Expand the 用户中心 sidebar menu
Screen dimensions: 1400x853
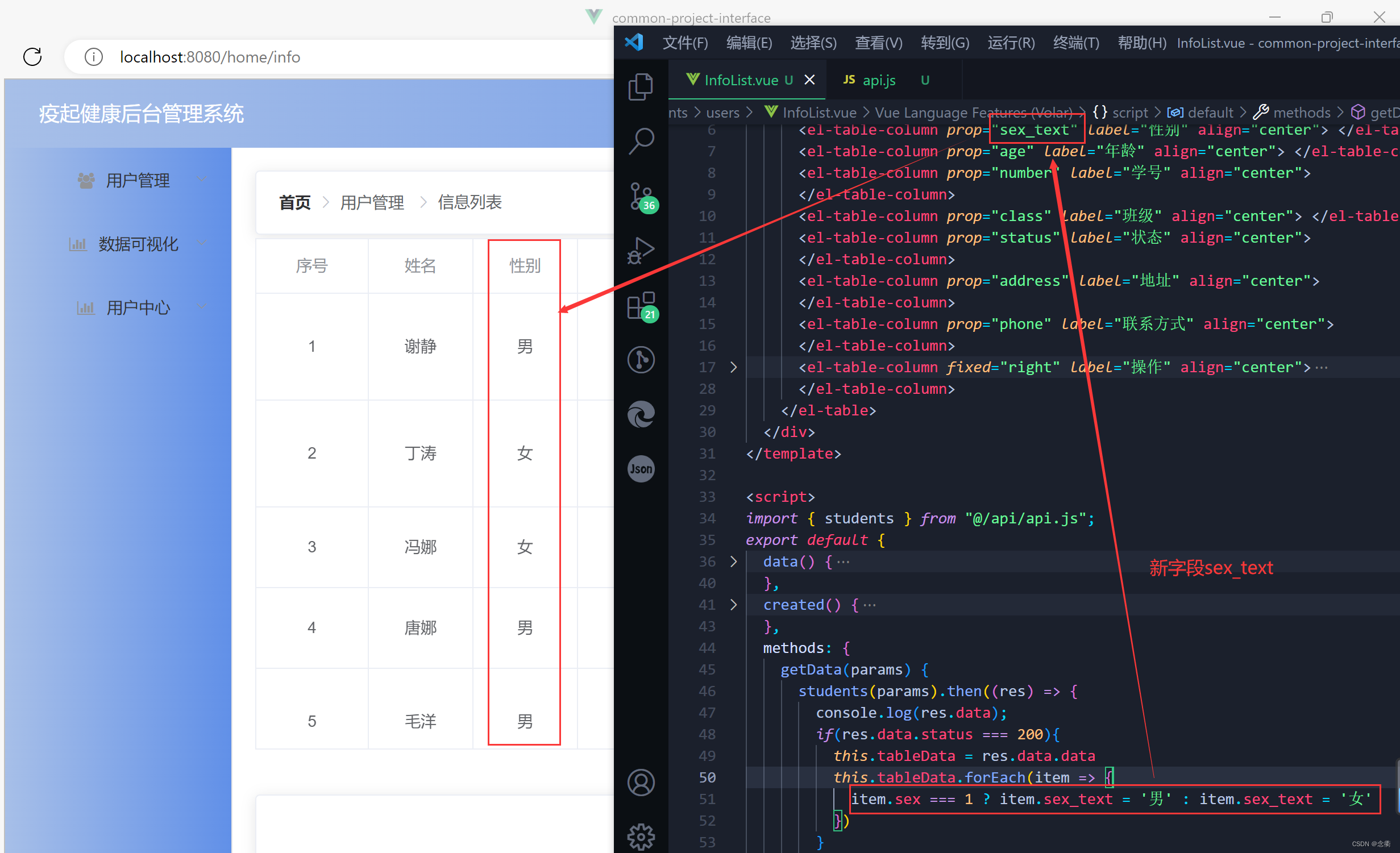[x=138, y=308]
